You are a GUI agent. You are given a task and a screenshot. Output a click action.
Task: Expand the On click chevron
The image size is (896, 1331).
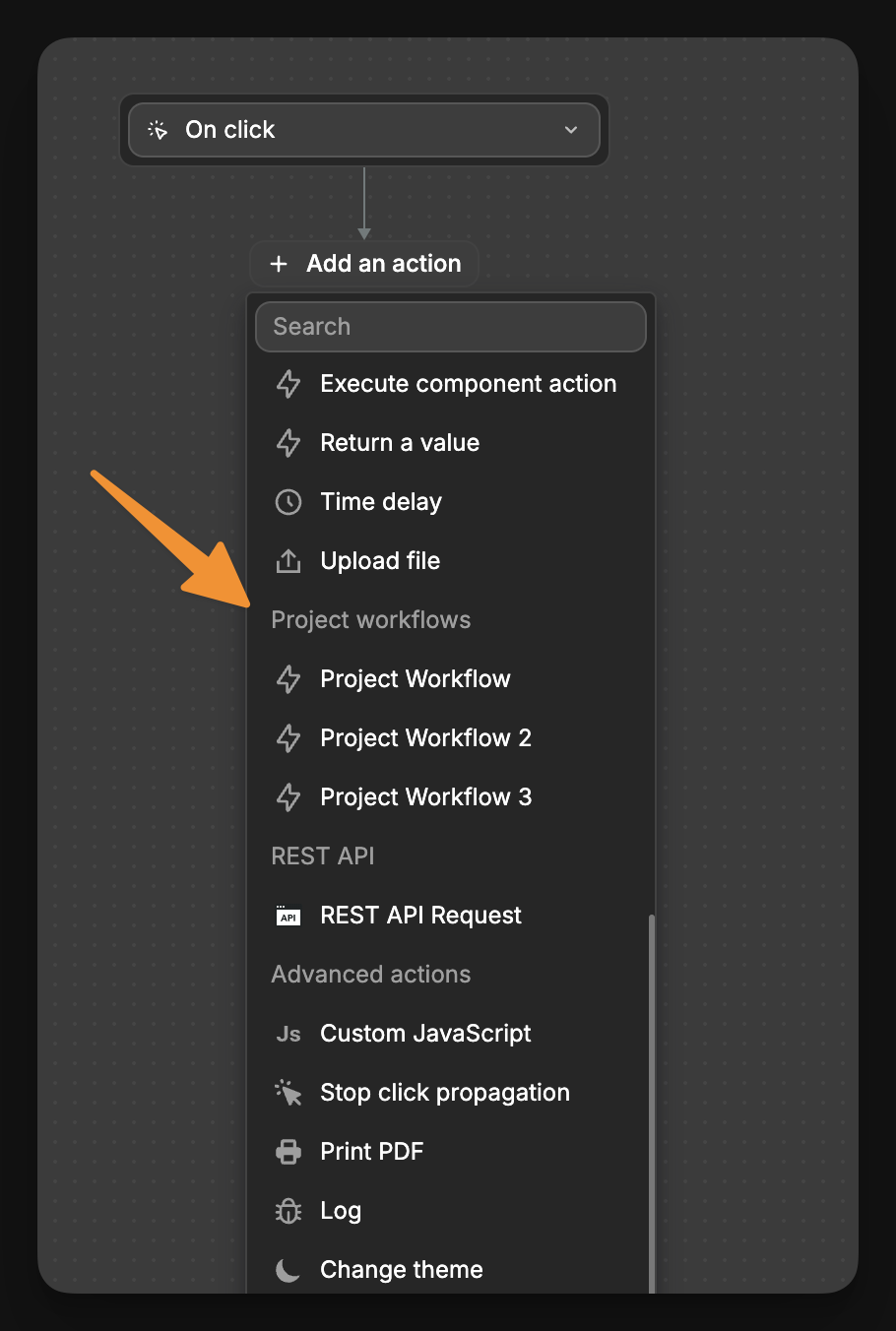pyautogui.click(x=571, y=129)
